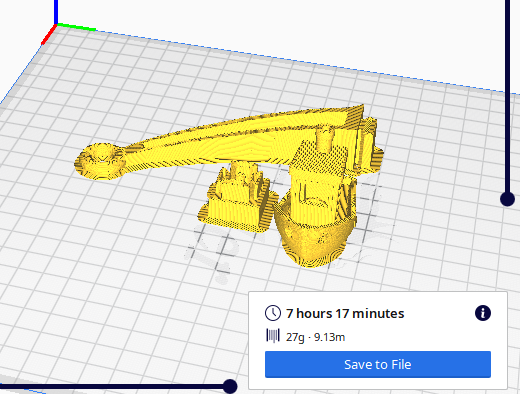520x394 pixels.
Task: Click the blue Z axis line
Action: [x=56, y=12]
